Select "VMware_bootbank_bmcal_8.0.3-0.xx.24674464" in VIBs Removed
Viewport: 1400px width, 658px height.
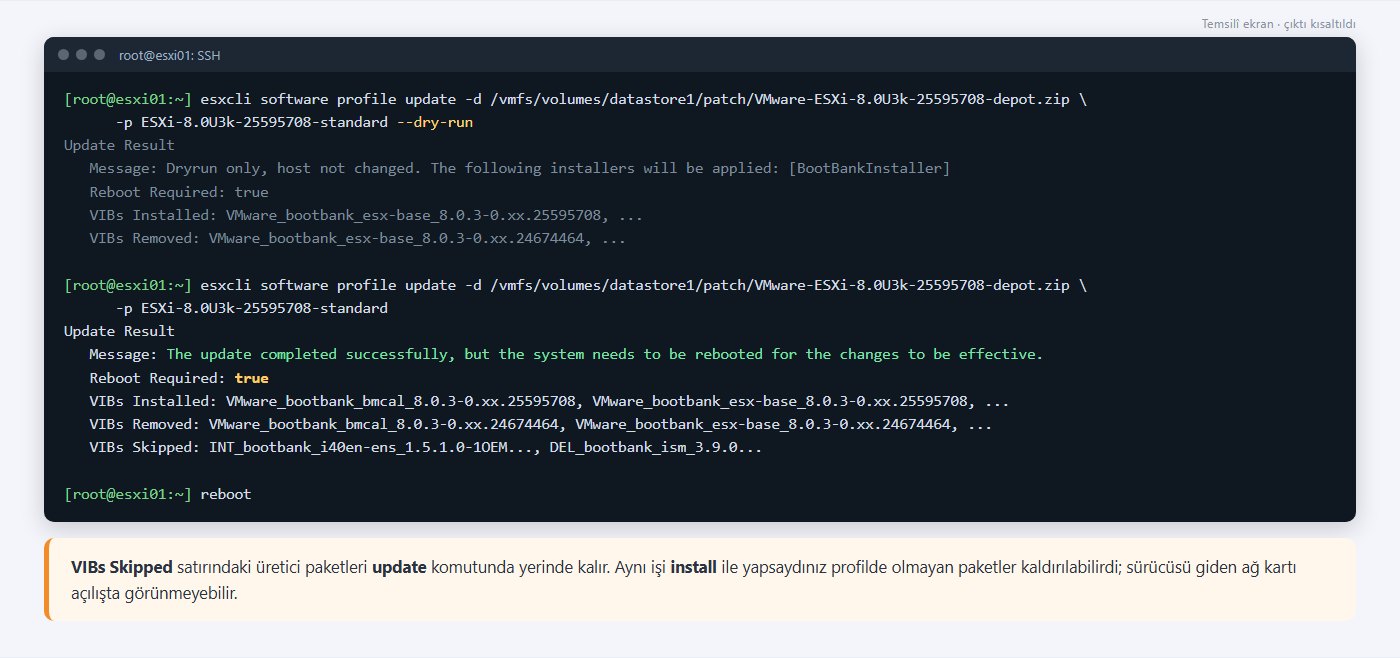tap(384, 424)
